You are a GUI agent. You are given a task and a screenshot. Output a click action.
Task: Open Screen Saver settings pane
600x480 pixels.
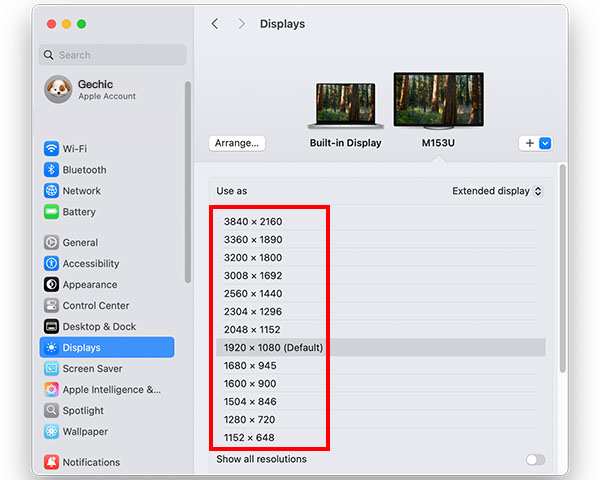(x=107, y=368)
